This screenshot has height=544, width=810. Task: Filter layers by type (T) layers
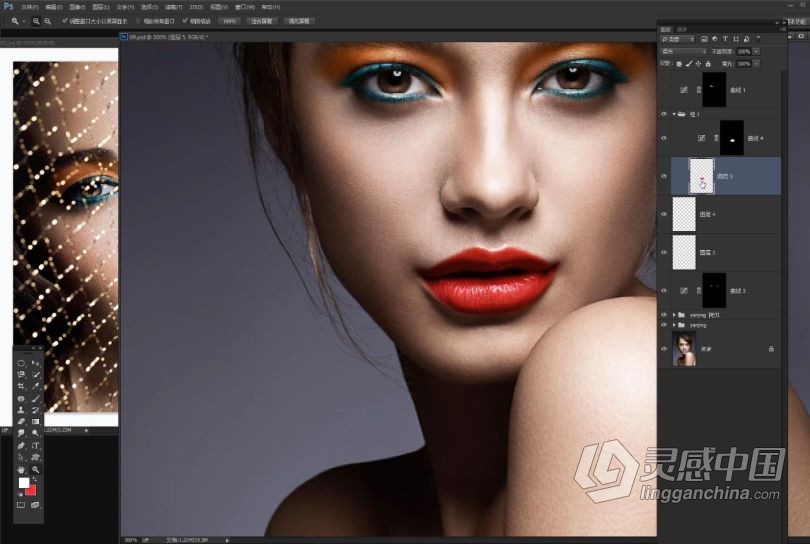(725, 39)
